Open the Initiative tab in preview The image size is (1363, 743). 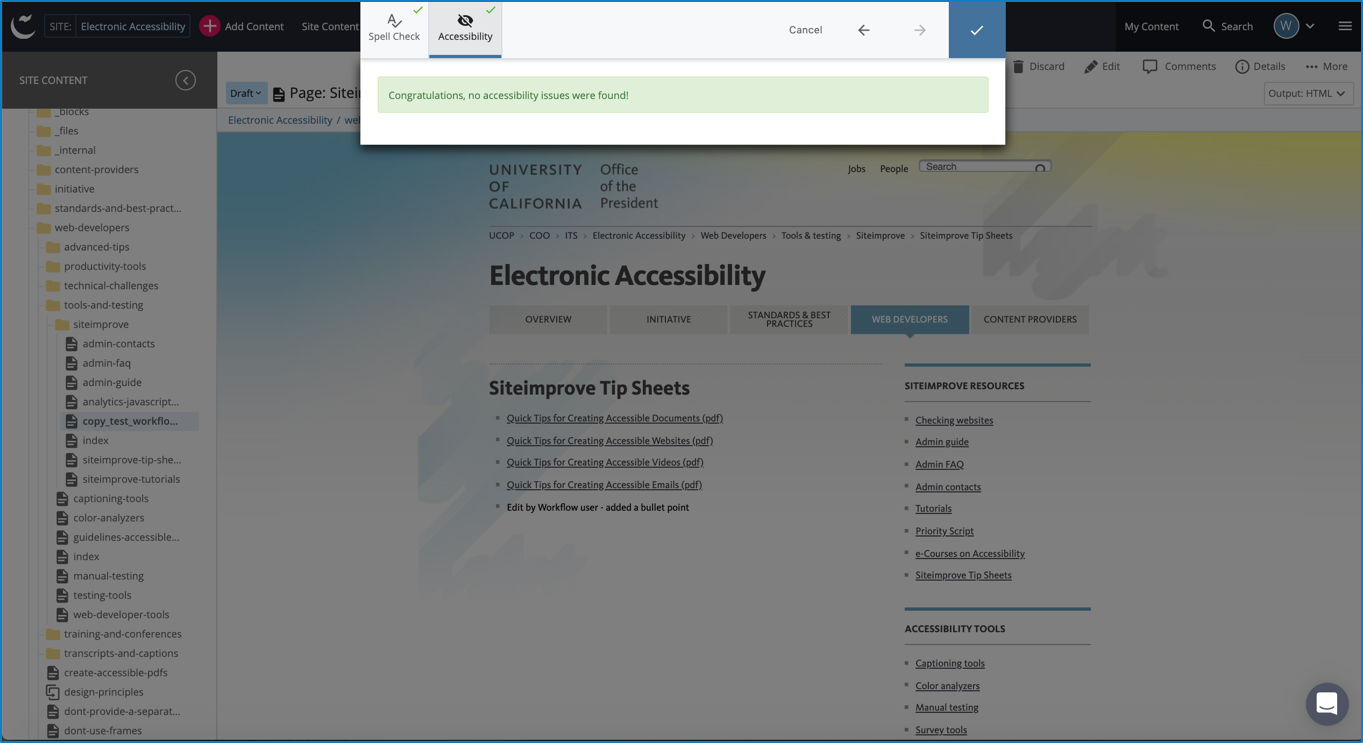pos(668,320)
